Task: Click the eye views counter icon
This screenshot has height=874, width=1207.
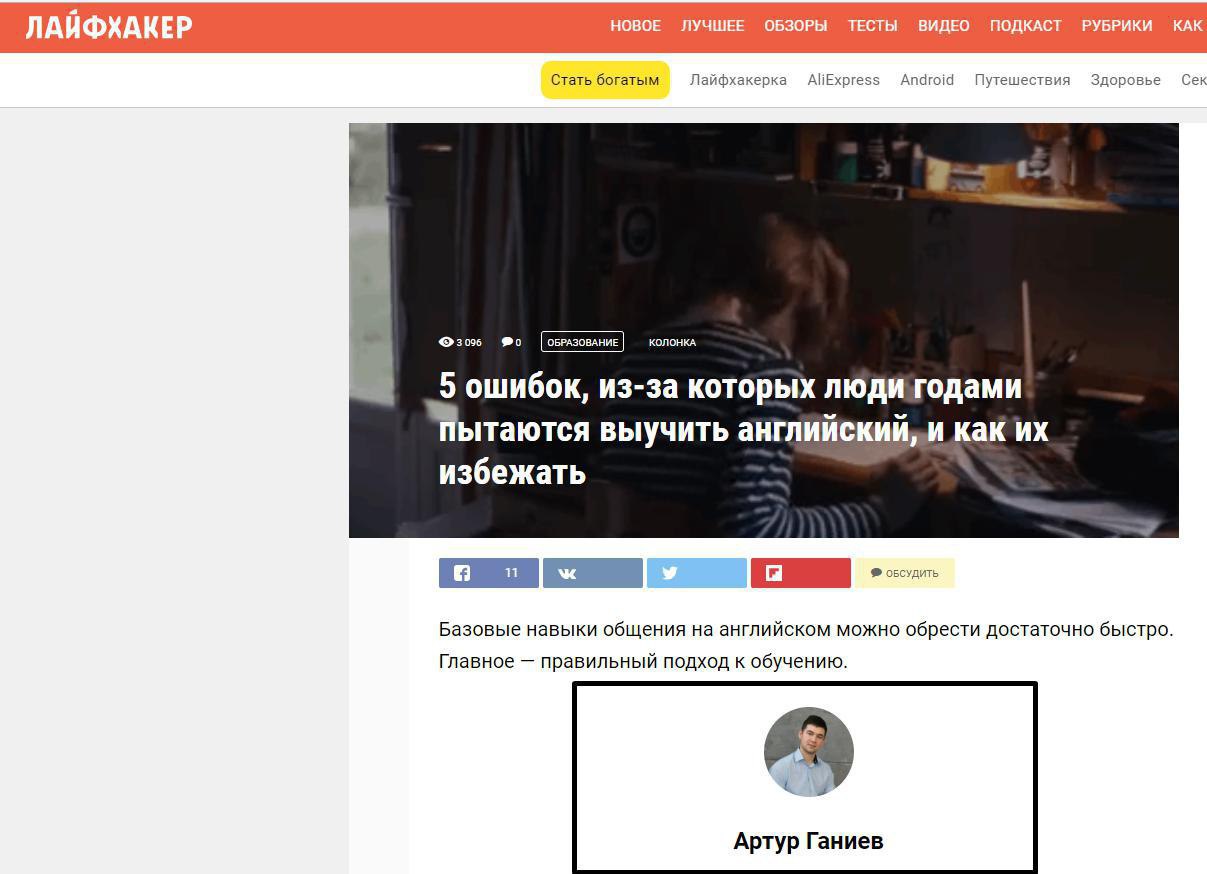Action: 446,342
